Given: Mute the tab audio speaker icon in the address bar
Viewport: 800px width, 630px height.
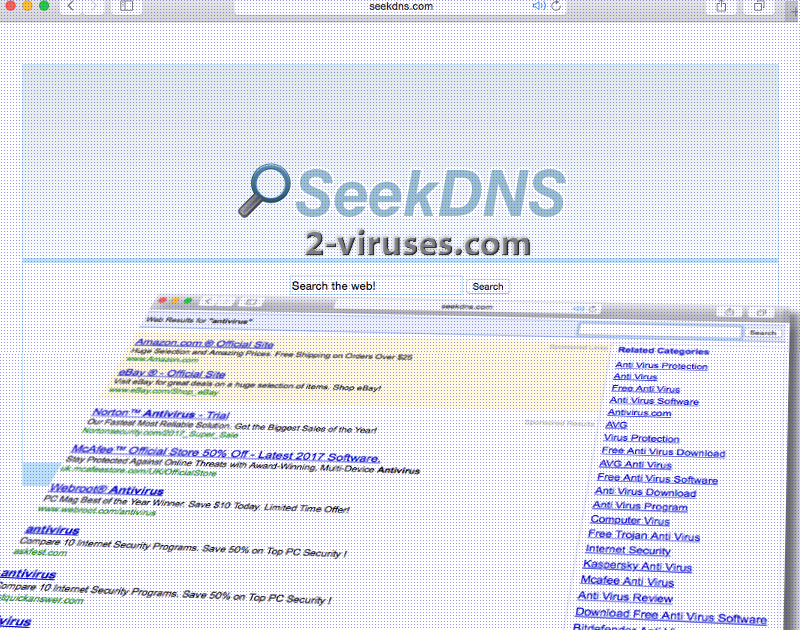Looking at the screenshot, I should click(539, 6).
